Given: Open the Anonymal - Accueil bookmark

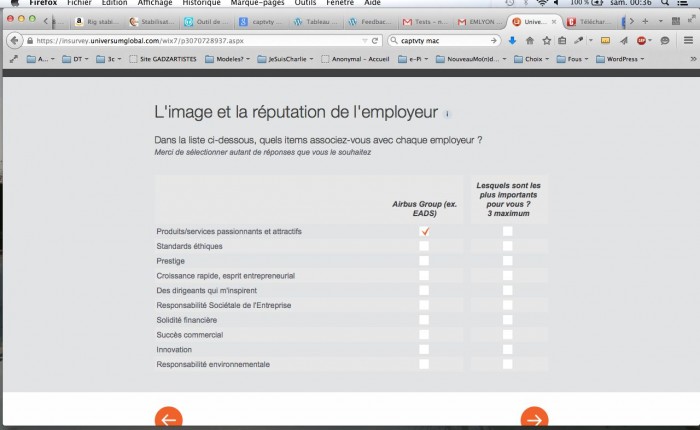Looking at the screenshot, I should (355, 59).
